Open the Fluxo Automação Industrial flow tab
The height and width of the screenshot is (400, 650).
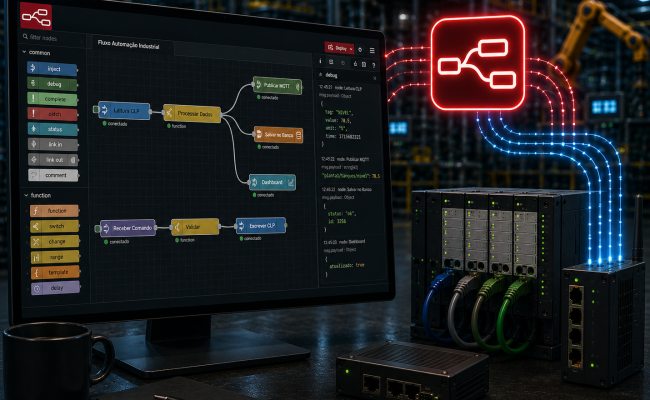click(129, 44)
